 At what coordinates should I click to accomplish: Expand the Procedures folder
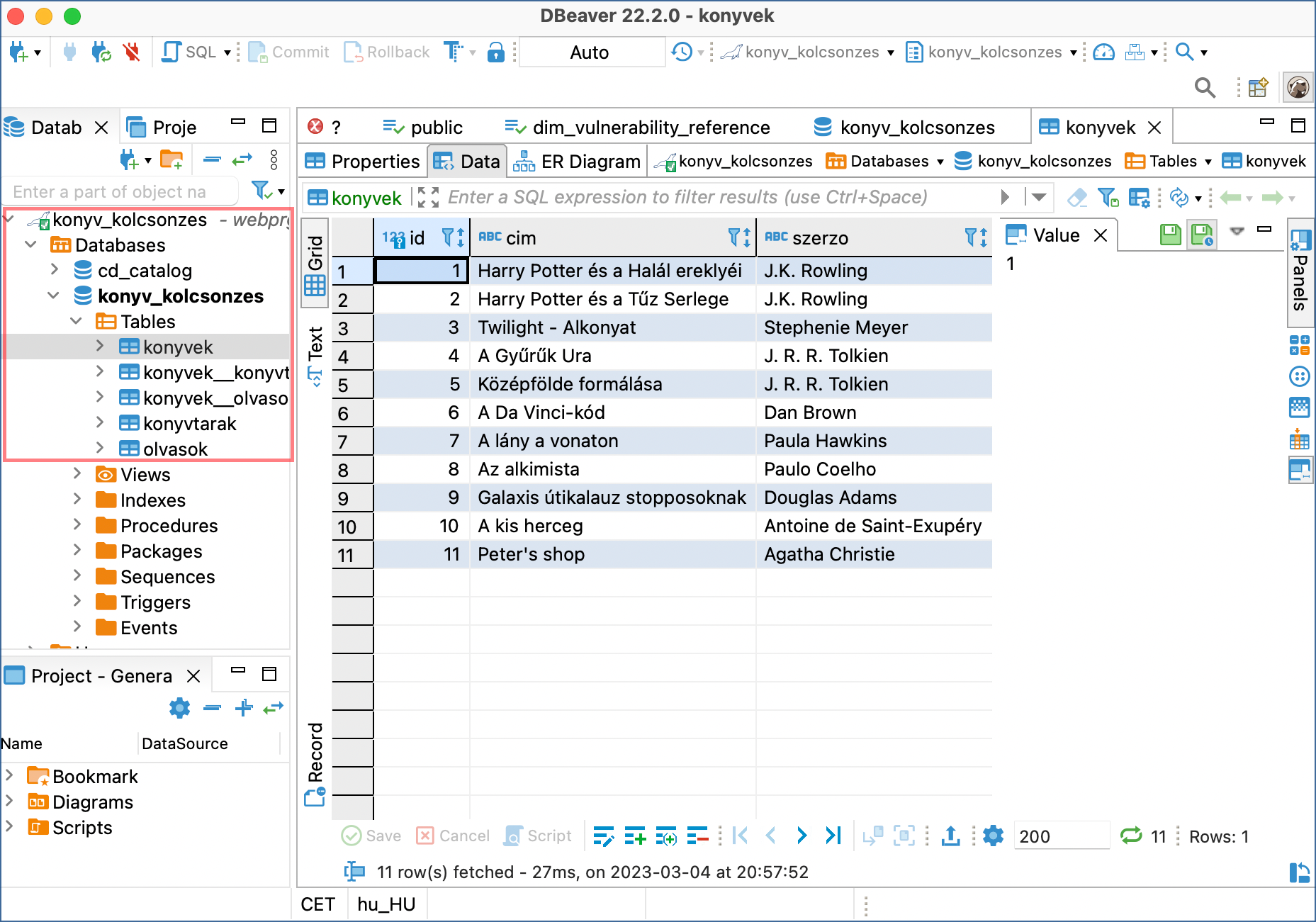click(77, 524)
